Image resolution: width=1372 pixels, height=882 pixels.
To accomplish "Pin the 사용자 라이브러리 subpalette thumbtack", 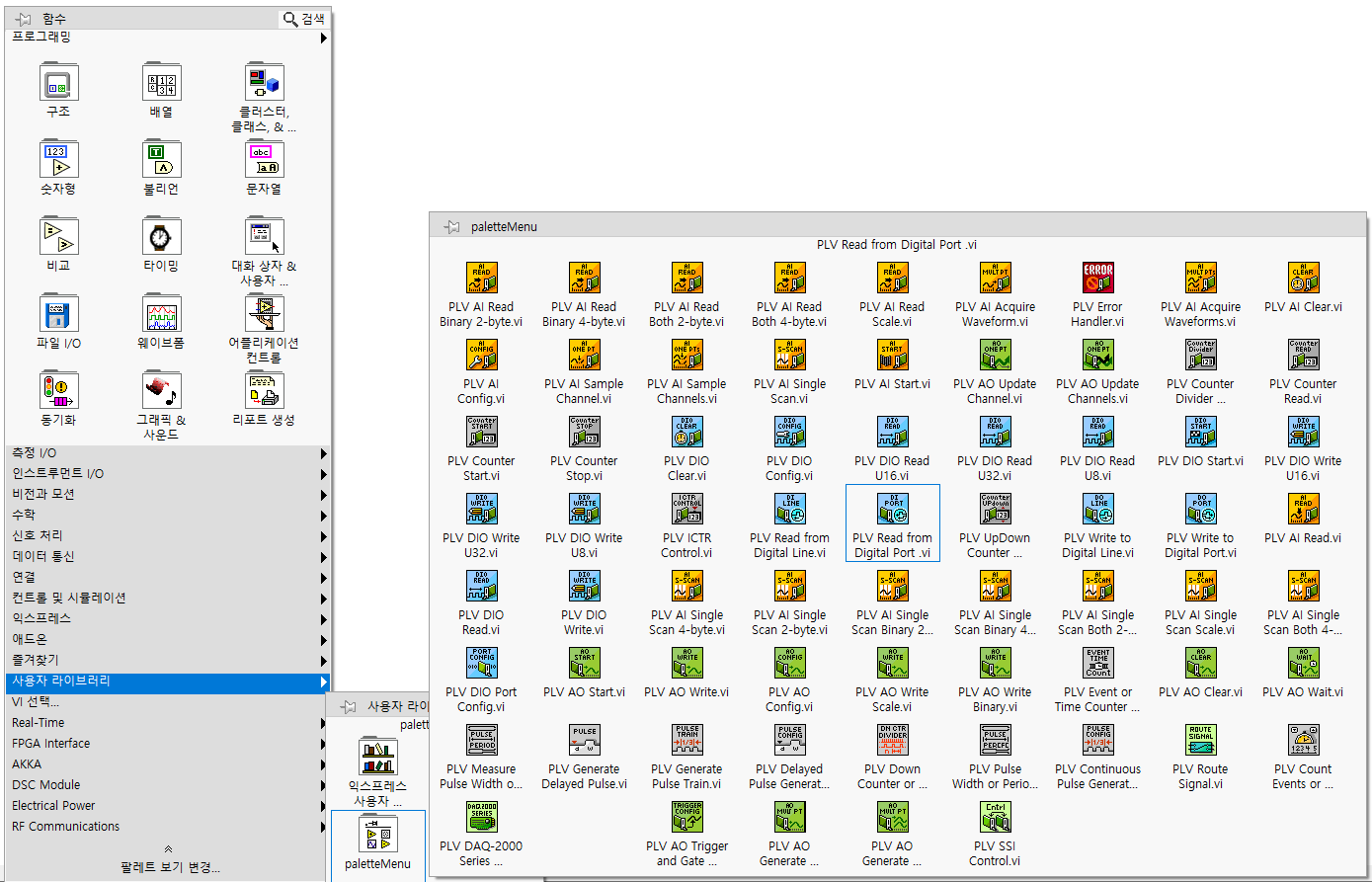I will pyautogui.click(x=348, y=706).
